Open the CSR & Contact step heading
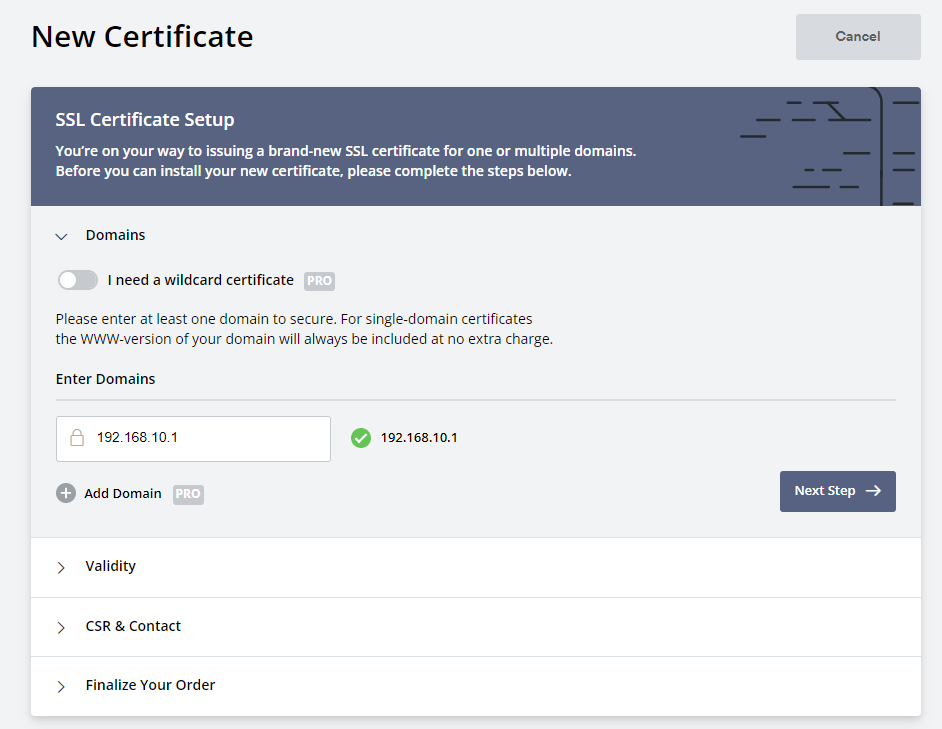Viewport: 942px width, 729px height. coord(133,626)
